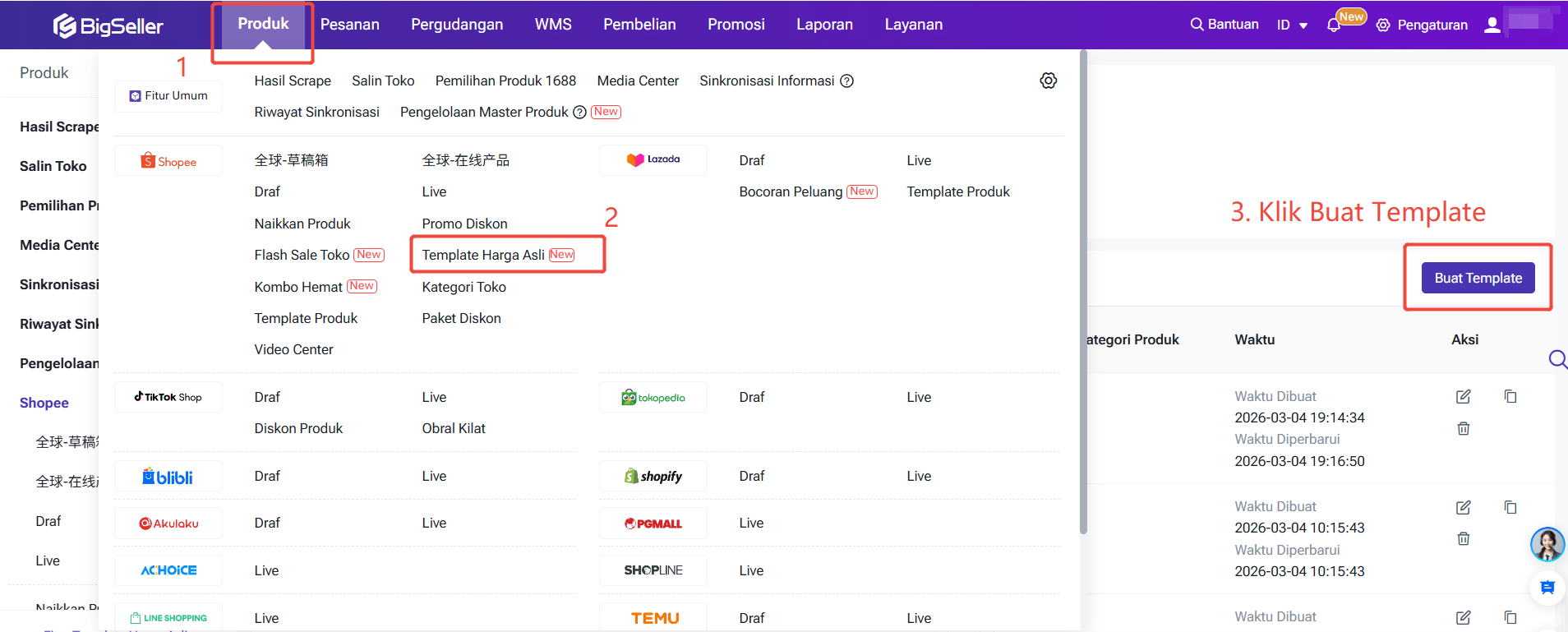Expand the ID language dropdown

coord(1292,25)
